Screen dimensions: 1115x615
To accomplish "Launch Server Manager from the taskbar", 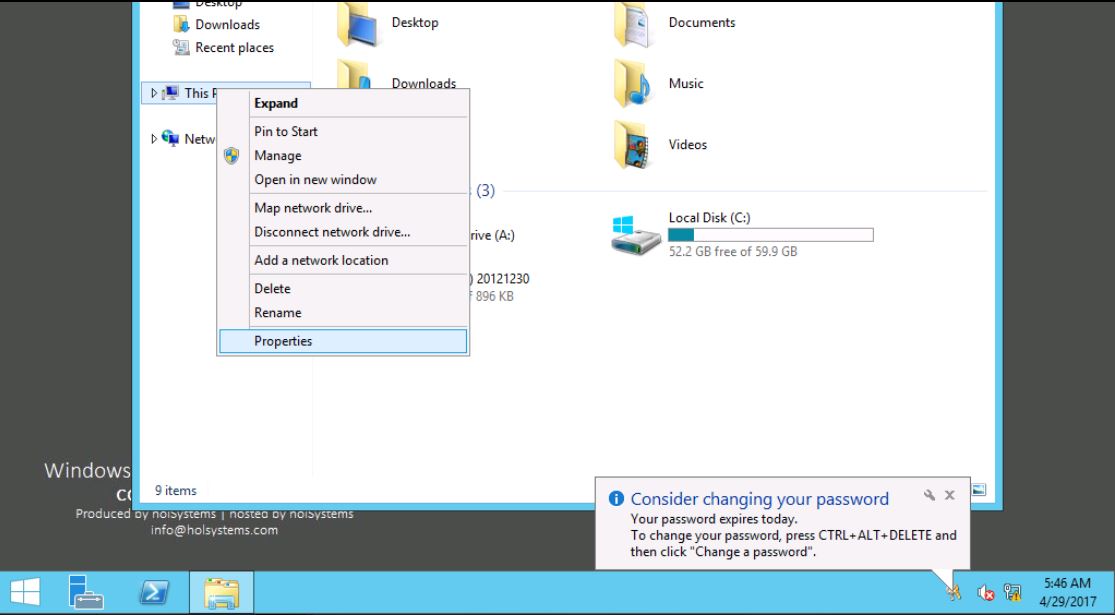I will click(86, 592).
